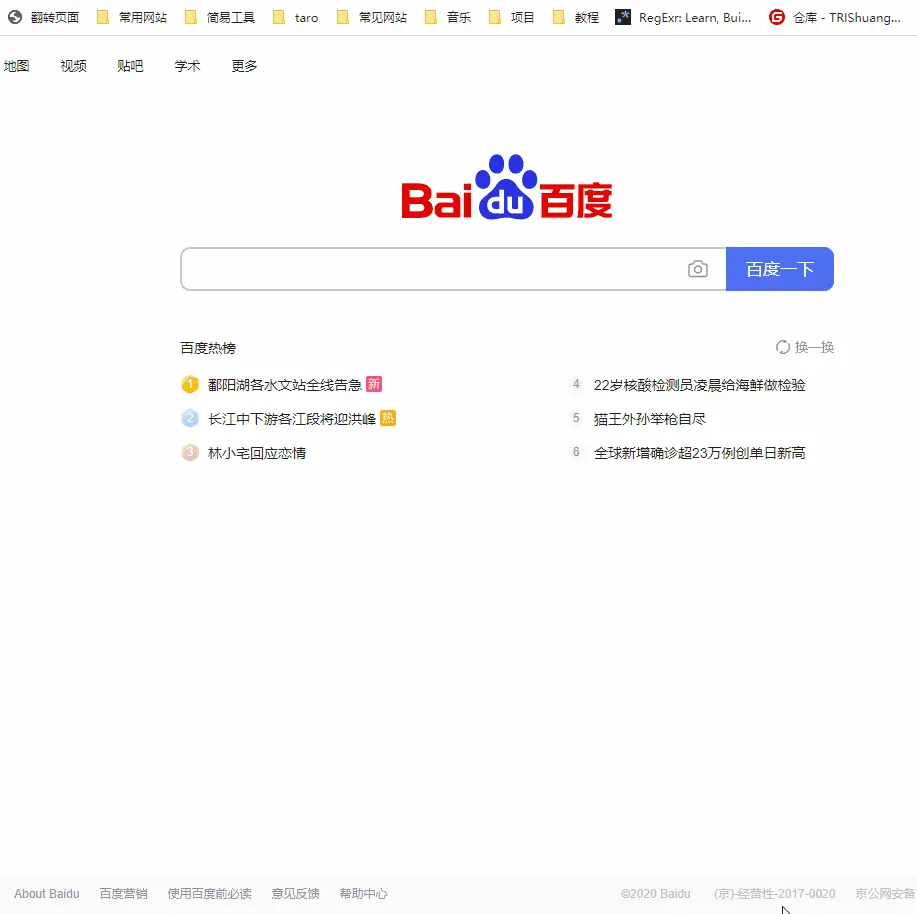Open 长江中下游各江段将迎洪峰 headline
This screenshot has width=917, height=914.
point(292,419)
